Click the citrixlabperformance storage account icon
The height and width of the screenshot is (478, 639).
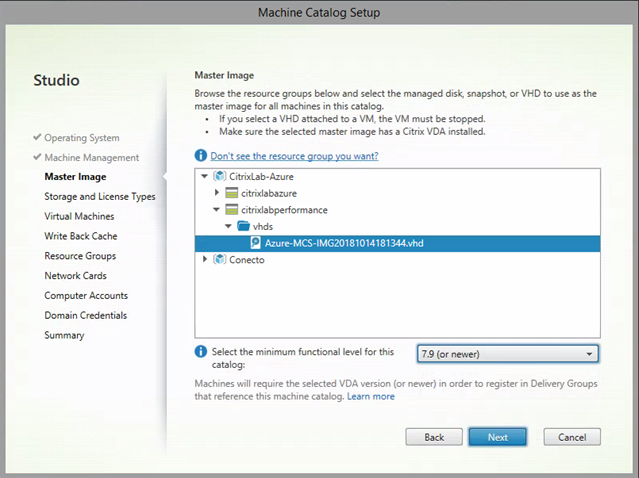point(231,210)
